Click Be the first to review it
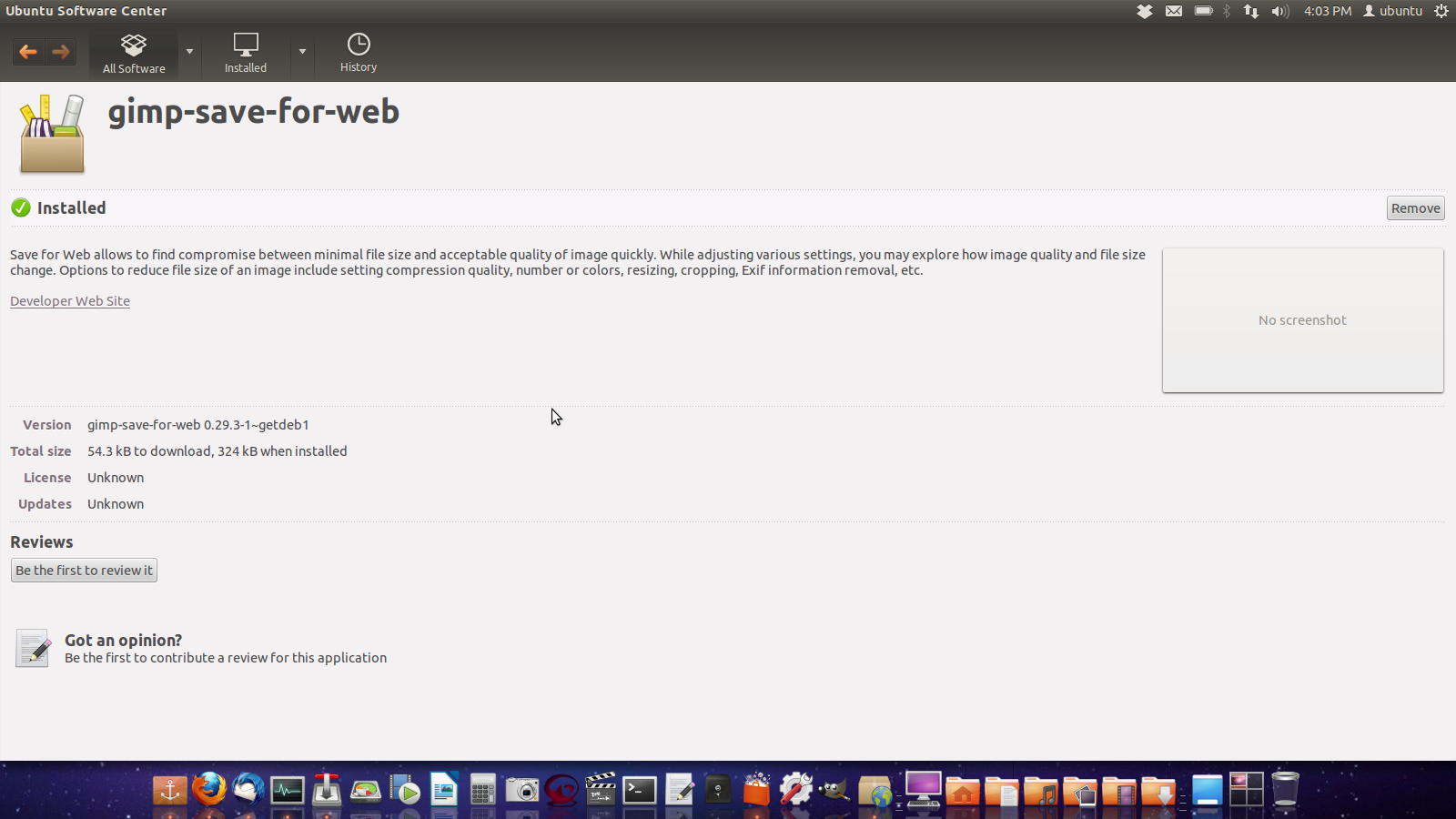This screenshot has height=819, width=1456. click(84, 571)
